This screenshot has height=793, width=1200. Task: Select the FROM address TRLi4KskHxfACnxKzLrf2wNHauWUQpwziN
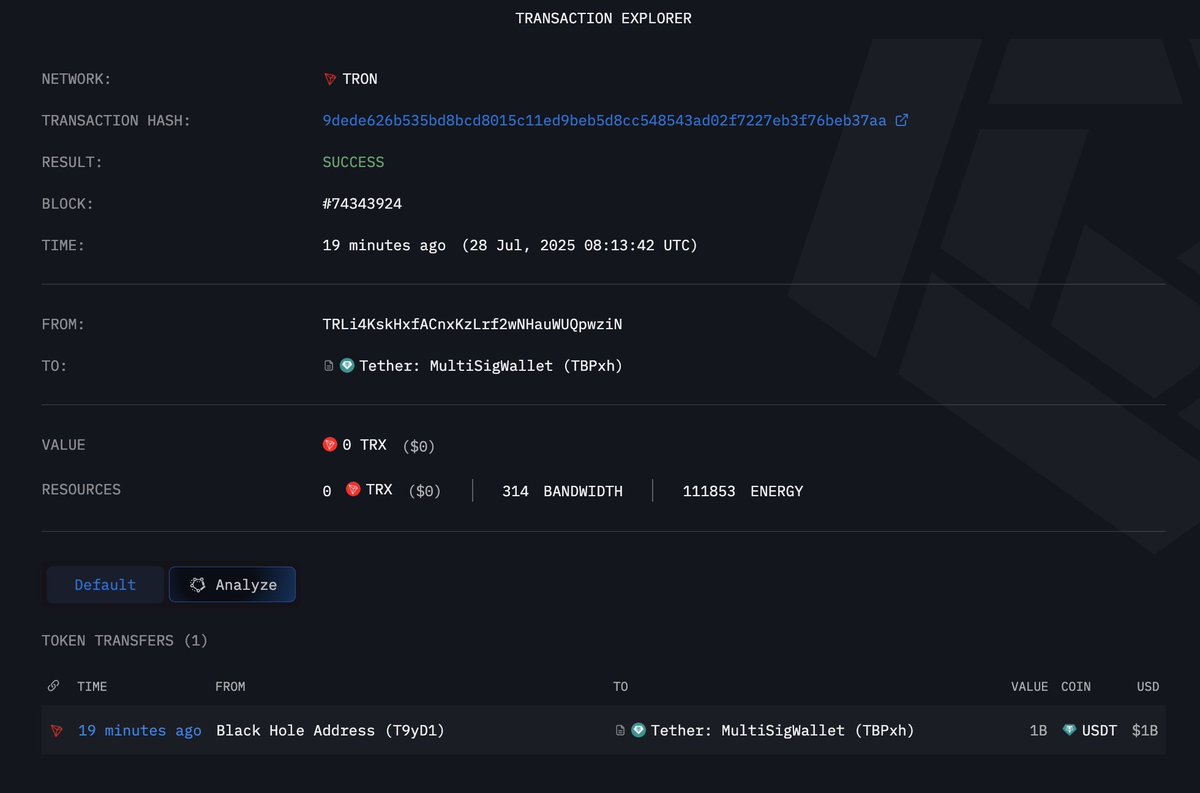[x=473, y=323]
